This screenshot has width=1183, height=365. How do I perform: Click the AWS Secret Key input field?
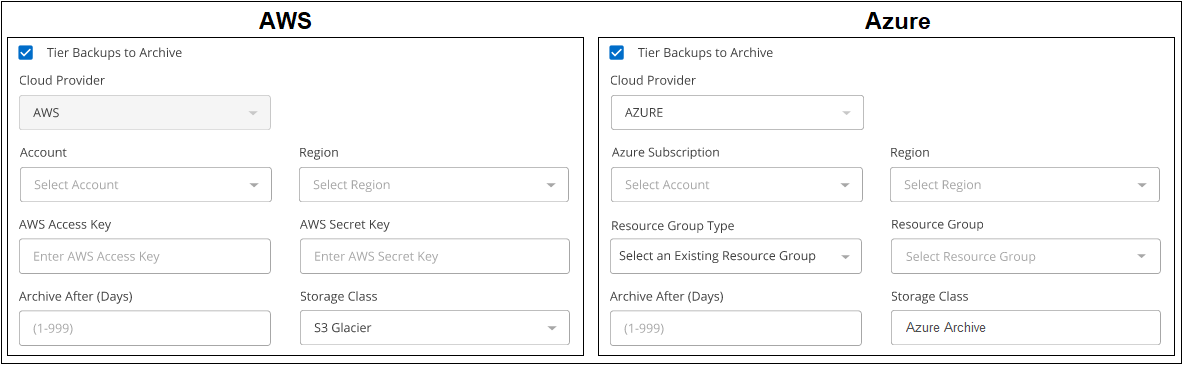pyautogui.click(x=435, y=256)
